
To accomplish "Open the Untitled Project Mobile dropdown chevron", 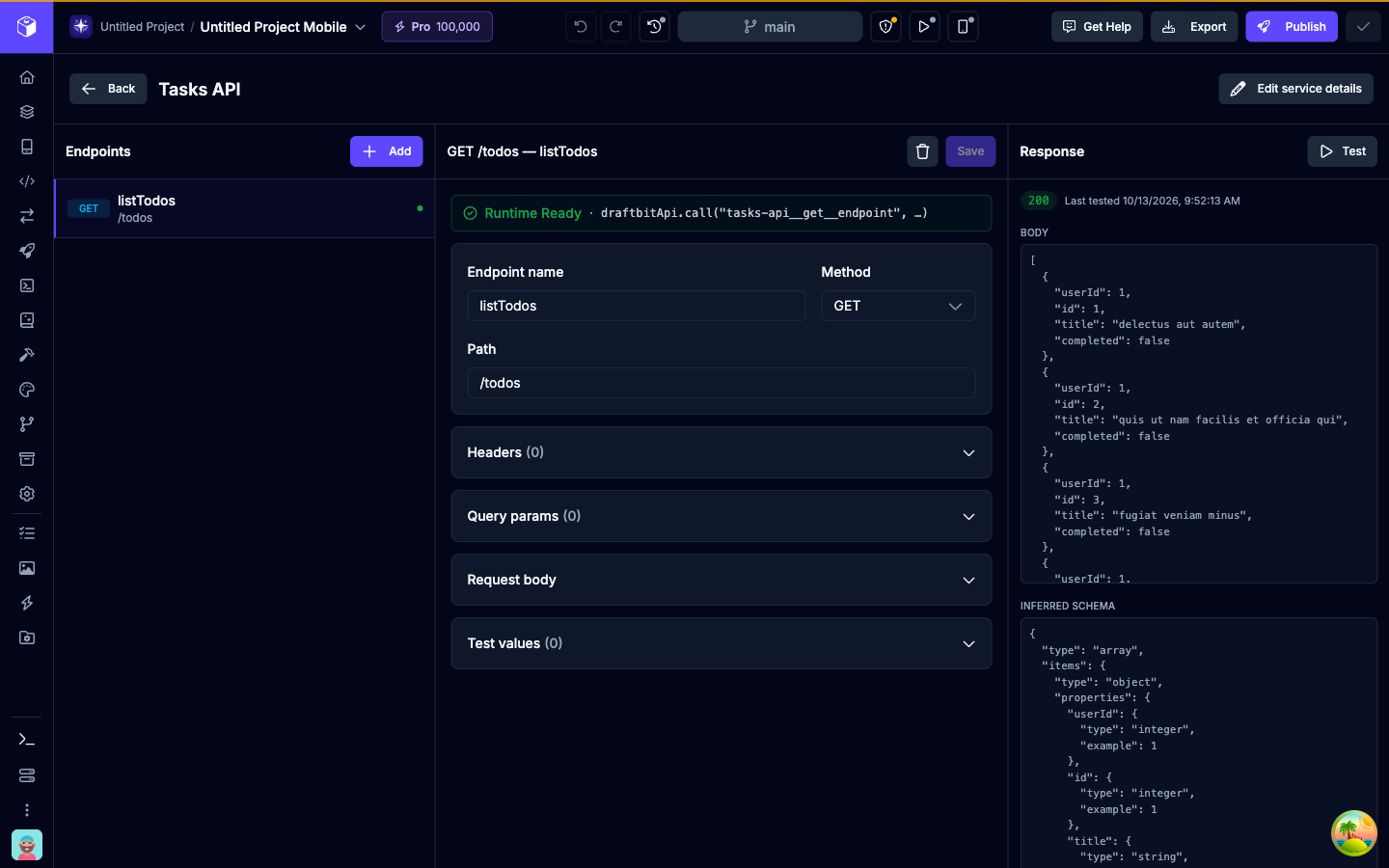I will (361, 27).
